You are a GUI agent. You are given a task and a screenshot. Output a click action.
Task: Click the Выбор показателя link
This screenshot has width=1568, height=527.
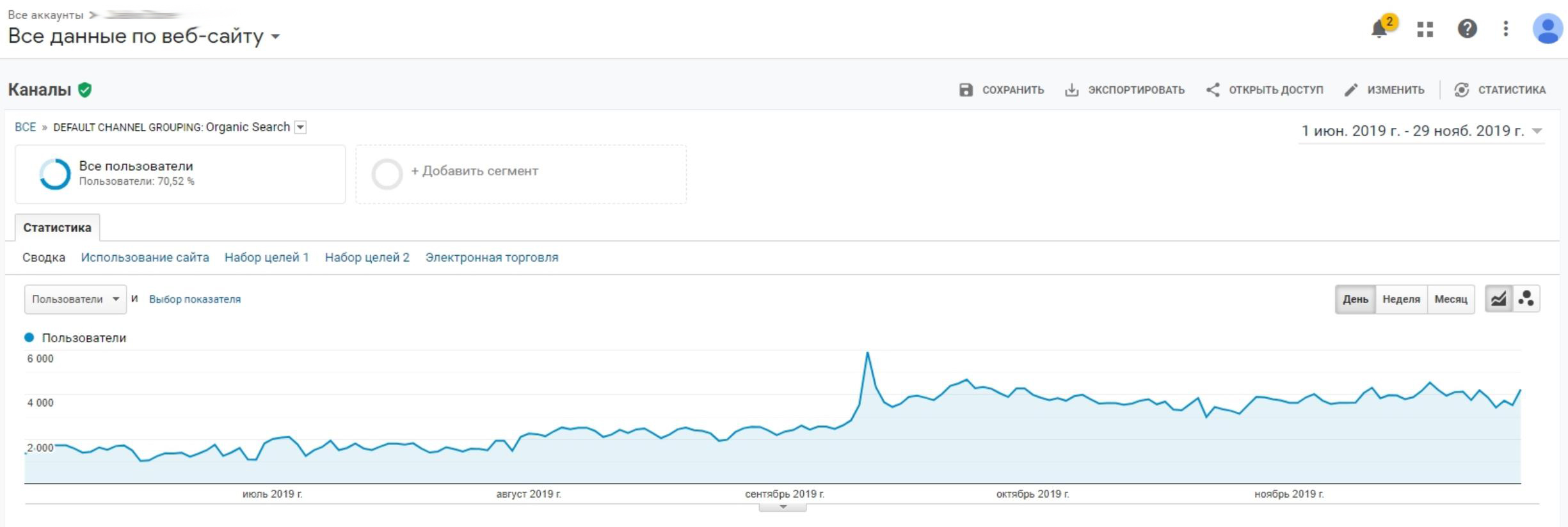(x=195, y=299)
